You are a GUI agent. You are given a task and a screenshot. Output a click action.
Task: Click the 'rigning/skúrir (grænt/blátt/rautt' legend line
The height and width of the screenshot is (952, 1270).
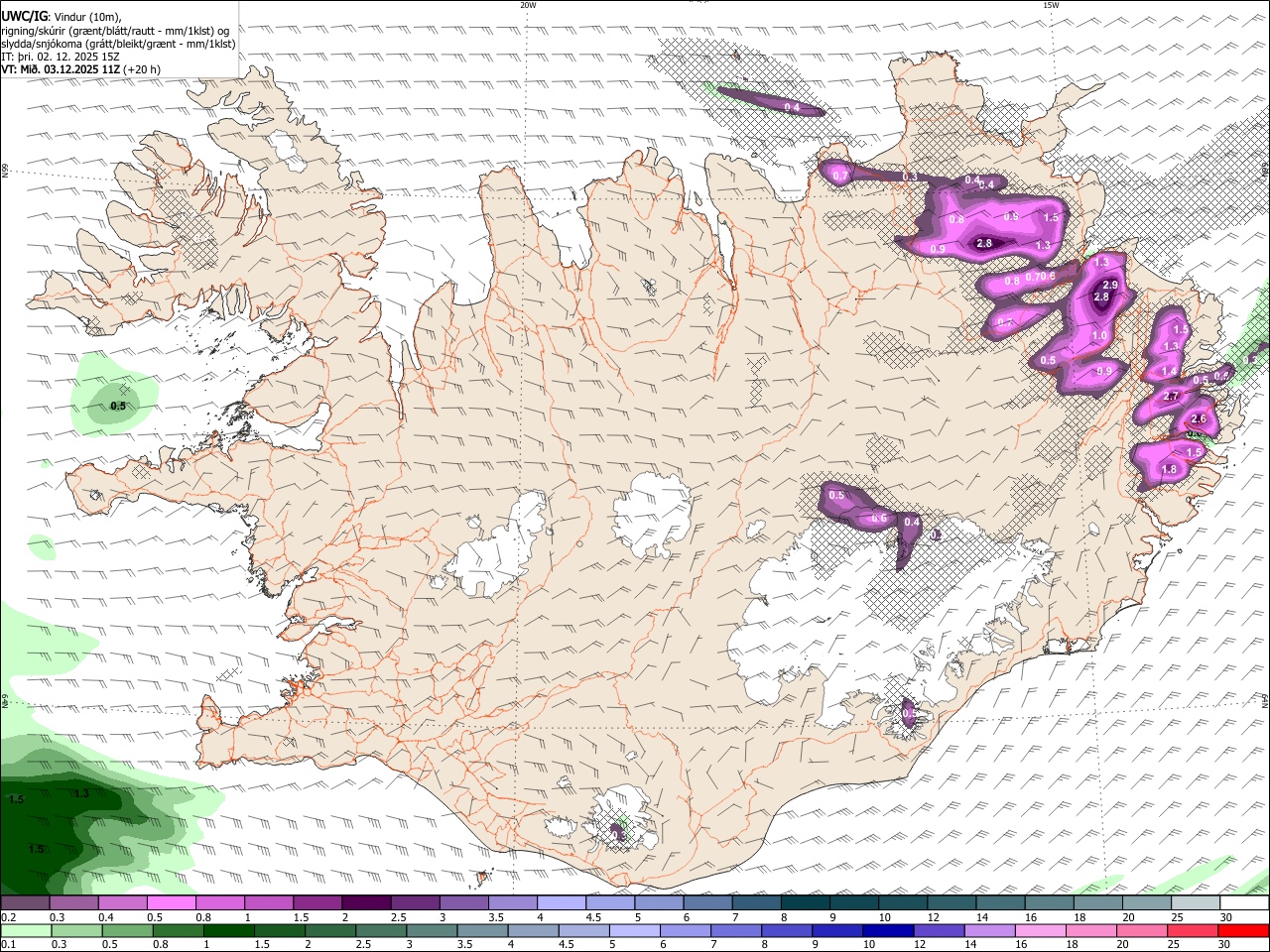pyautogui.click(x=115, y=30)
